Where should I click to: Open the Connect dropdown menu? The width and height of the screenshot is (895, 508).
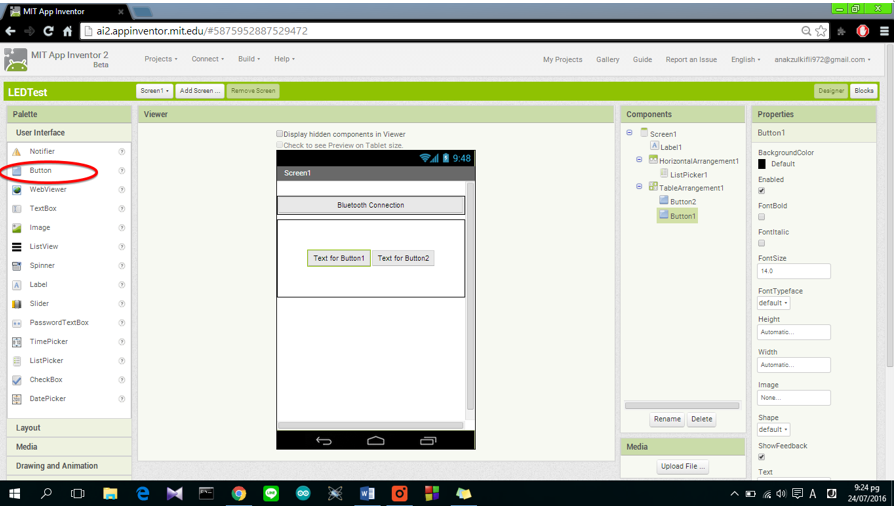point(208,59)
